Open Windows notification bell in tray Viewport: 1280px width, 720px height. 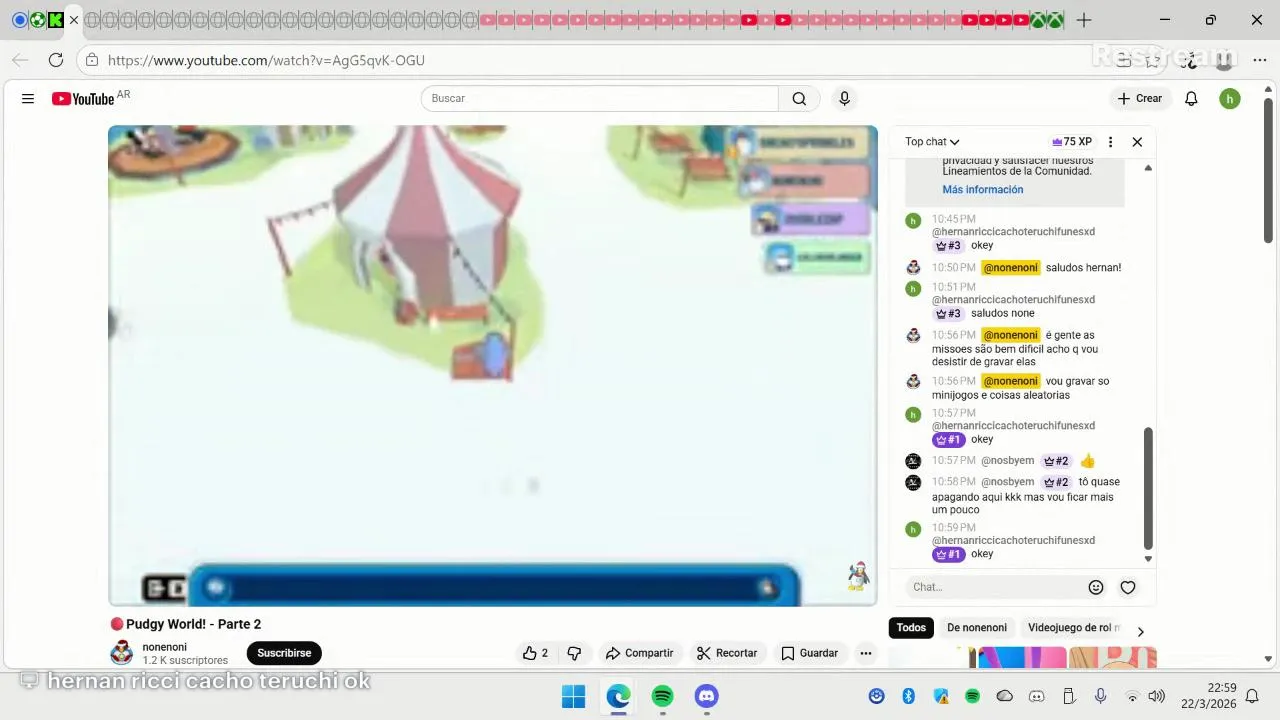point(1252,696)
